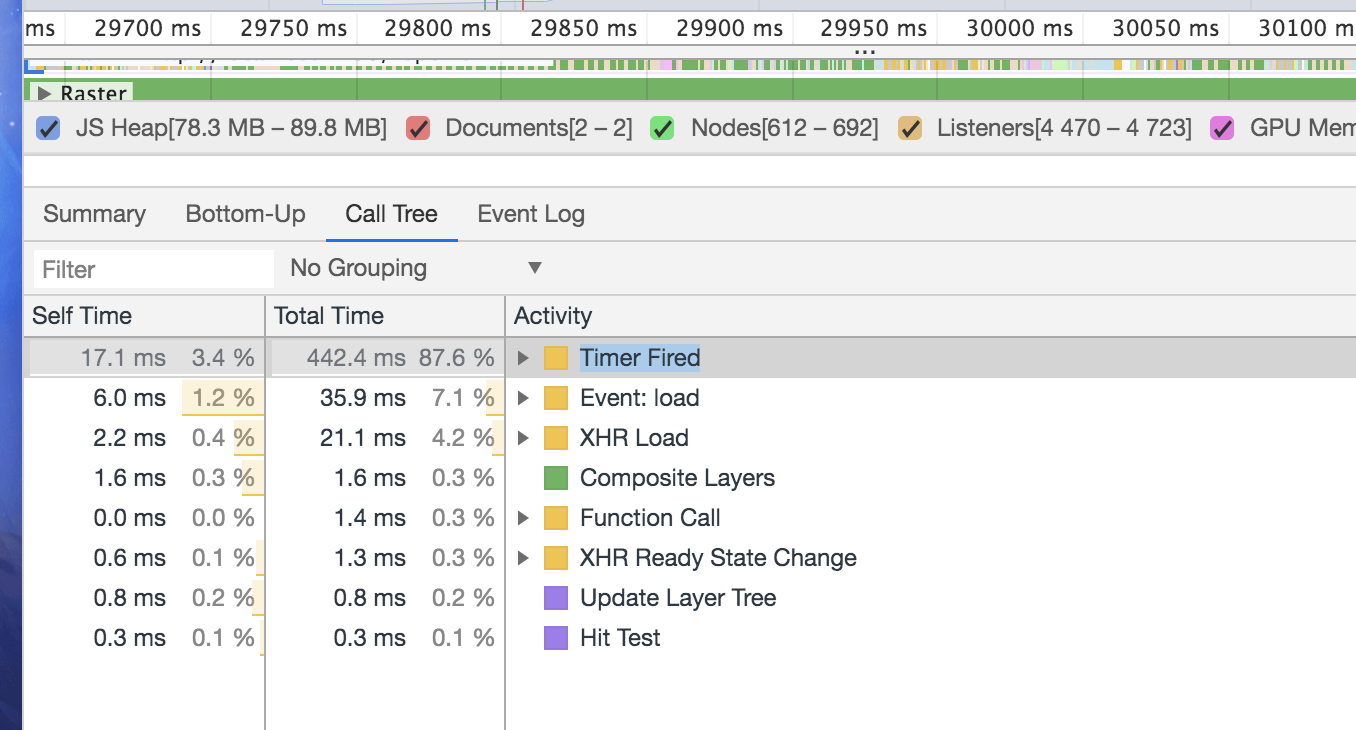This screenshot has width=1356, height=730.
Task: Click the Event: load yellow icon
Action: 556,398
